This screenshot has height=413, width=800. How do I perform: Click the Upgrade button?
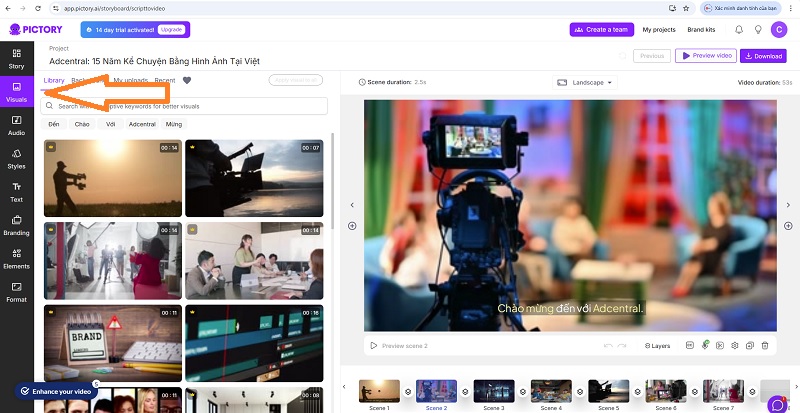pyautogui.click(x=171, y=30)
